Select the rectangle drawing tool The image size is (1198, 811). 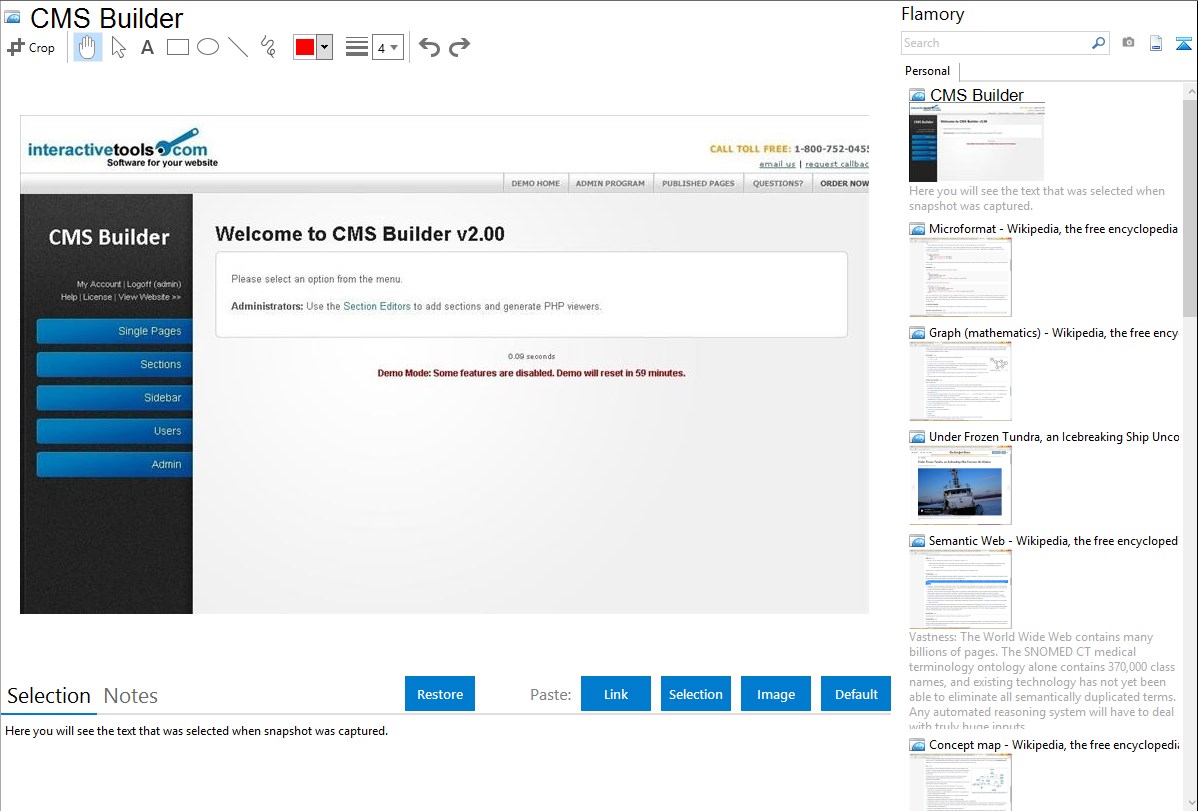177,47
